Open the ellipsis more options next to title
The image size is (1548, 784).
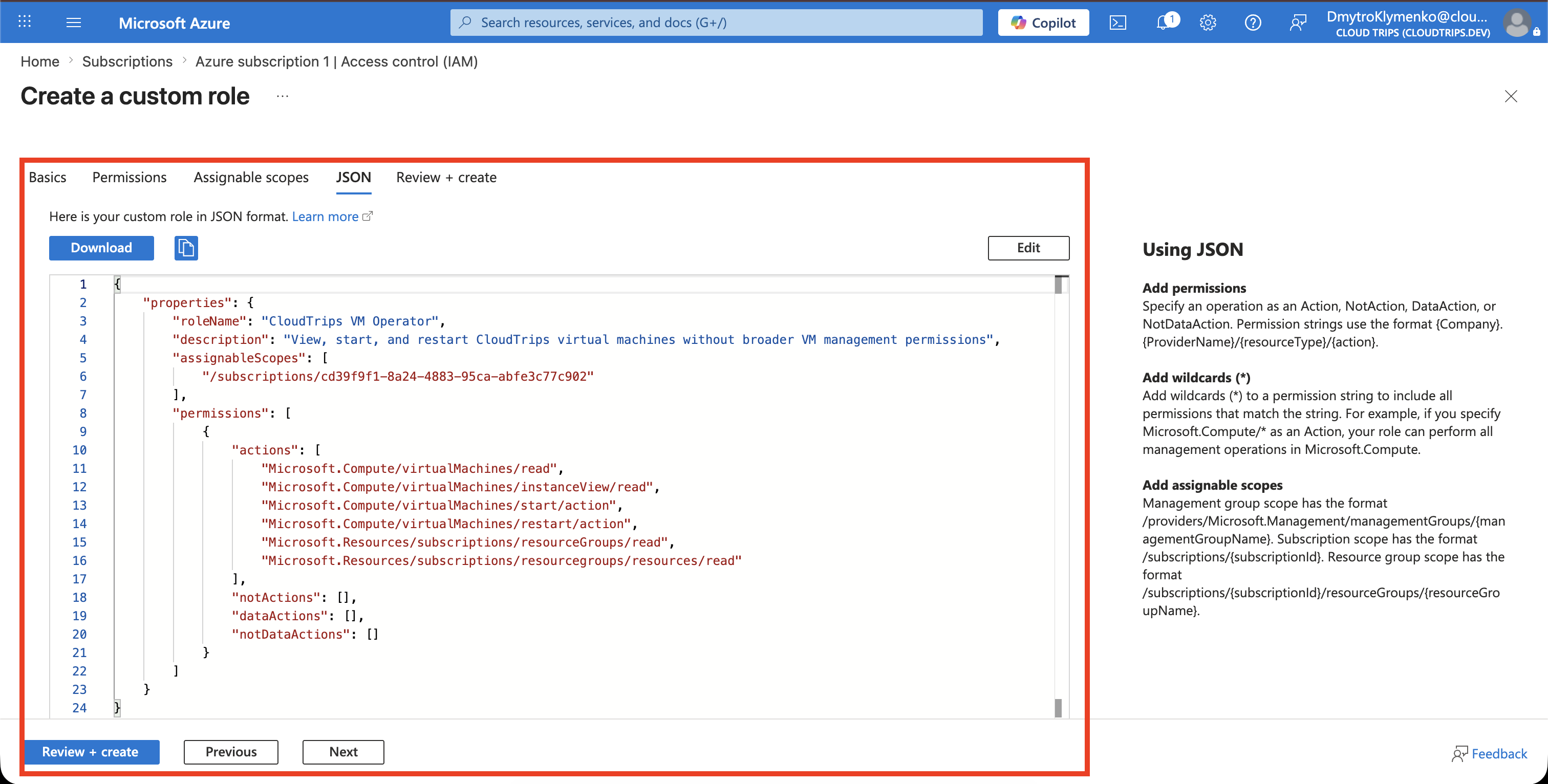tap(283, 96)
